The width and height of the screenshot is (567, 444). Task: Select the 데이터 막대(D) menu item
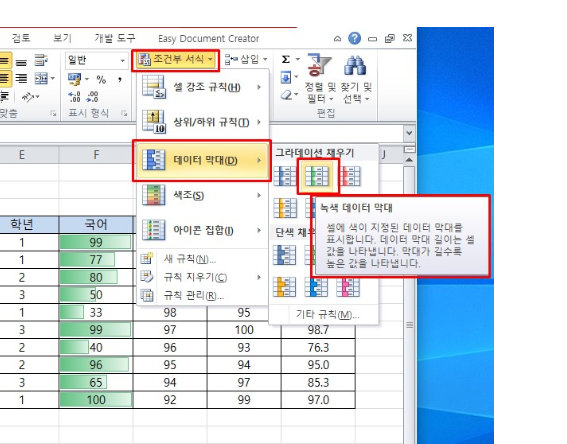(x=203, y=161)
